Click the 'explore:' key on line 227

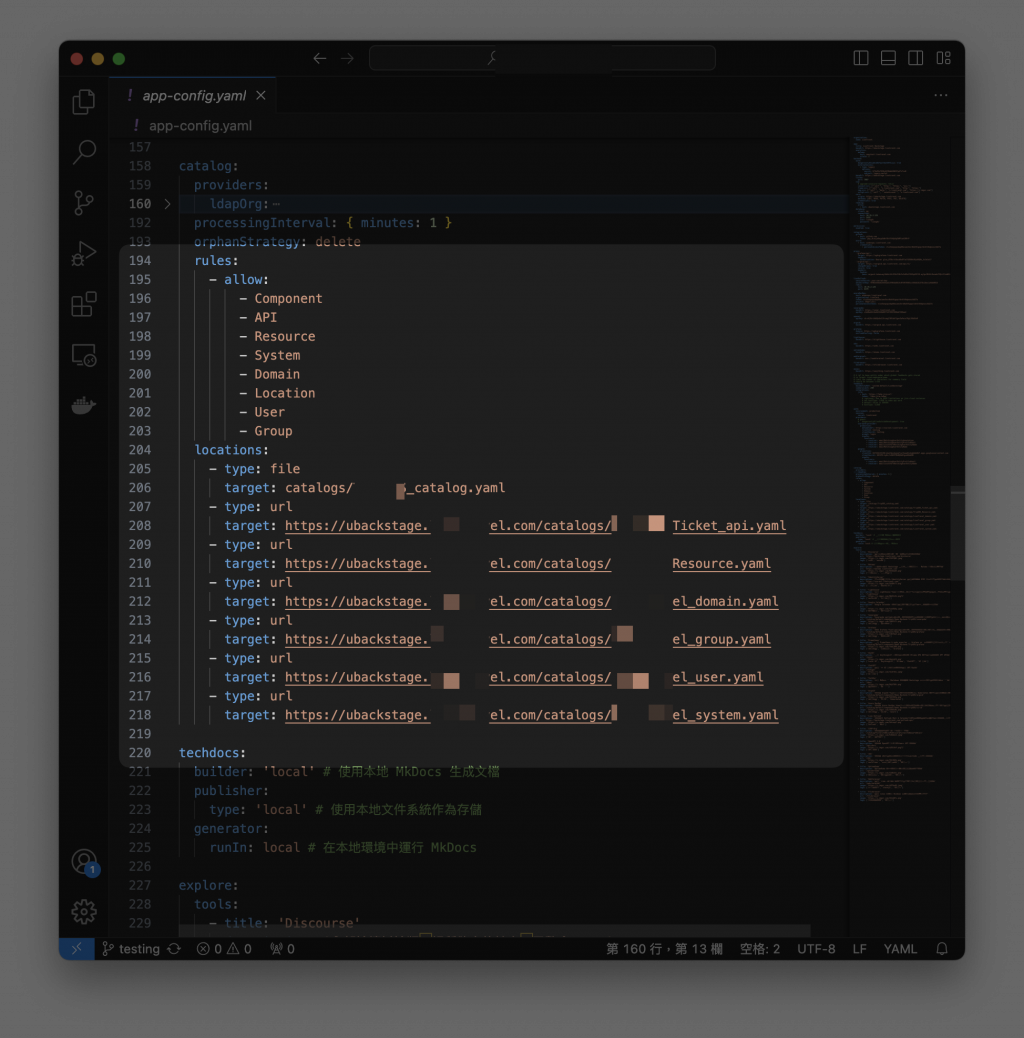[x=209, y=885]
